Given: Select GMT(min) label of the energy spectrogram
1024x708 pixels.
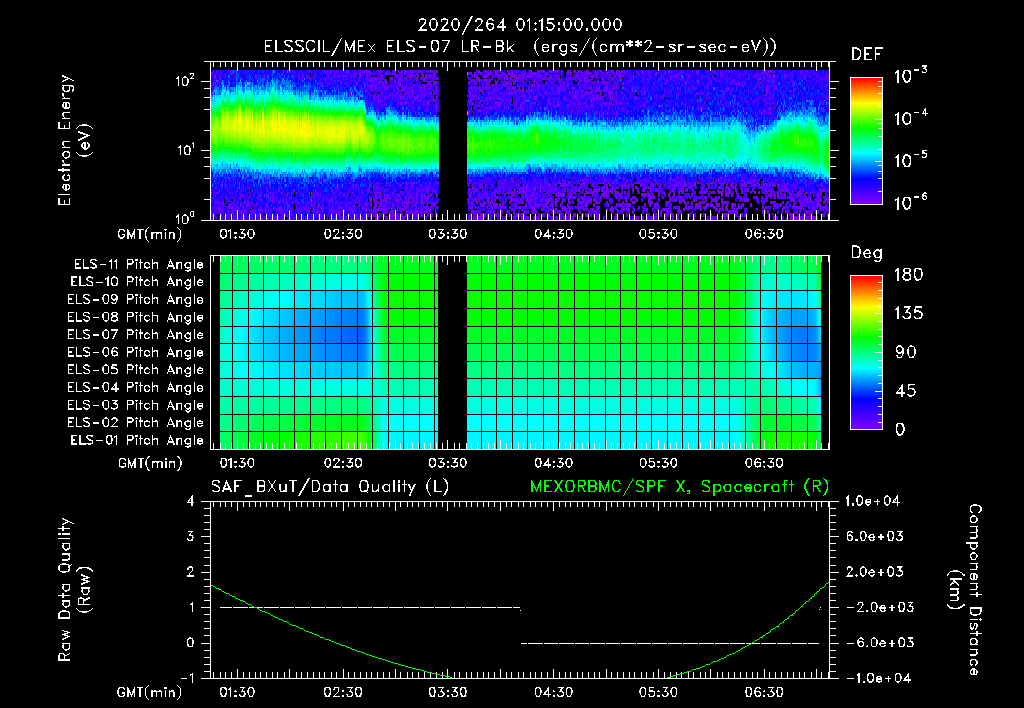Looking at the screenshot, I should pos(150,234).
